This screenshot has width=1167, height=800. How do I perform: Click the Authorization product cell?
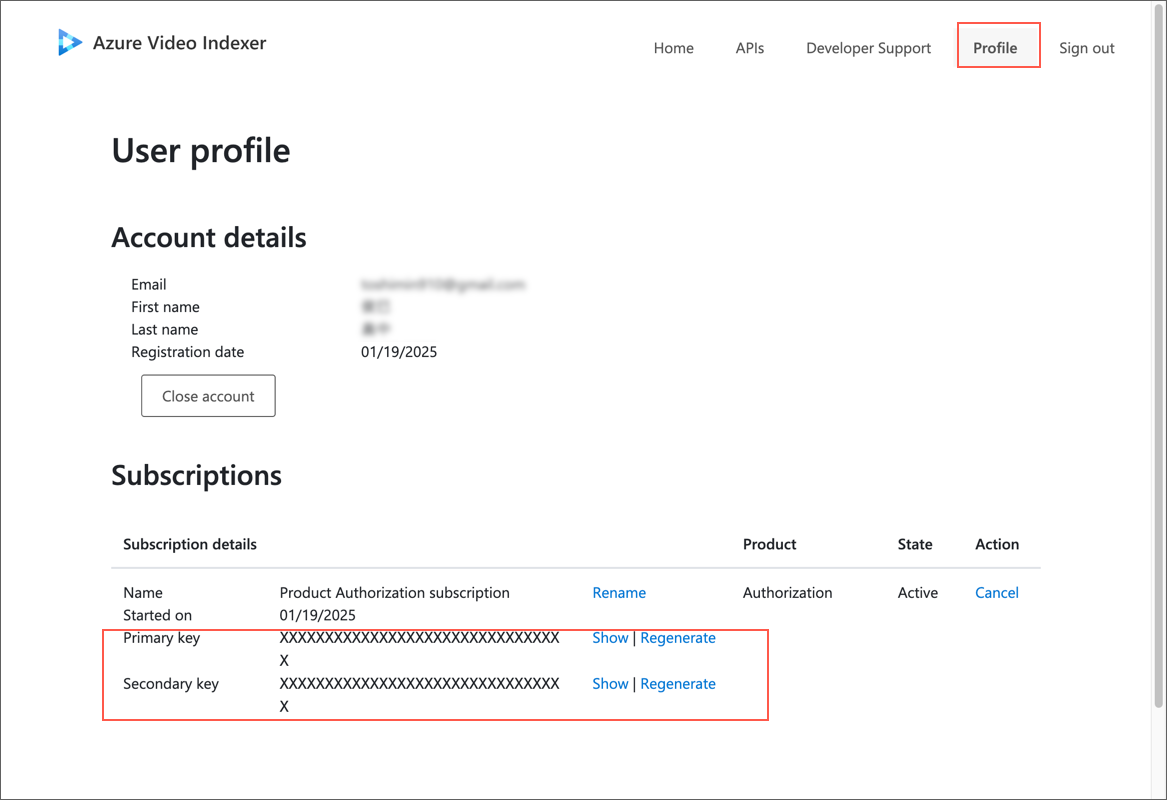tap(787, 592)
